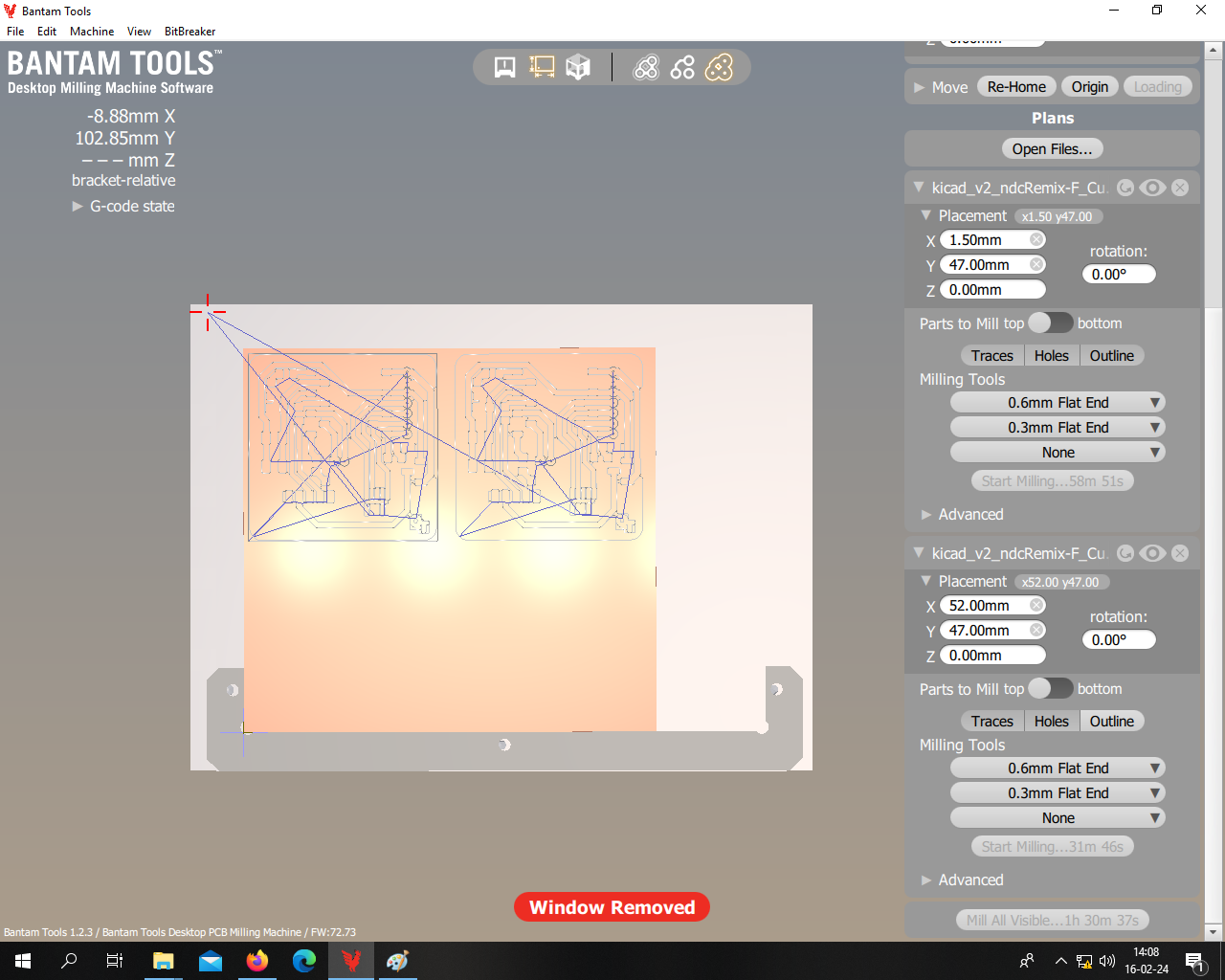Open the Machine menu

click(92, 32)
